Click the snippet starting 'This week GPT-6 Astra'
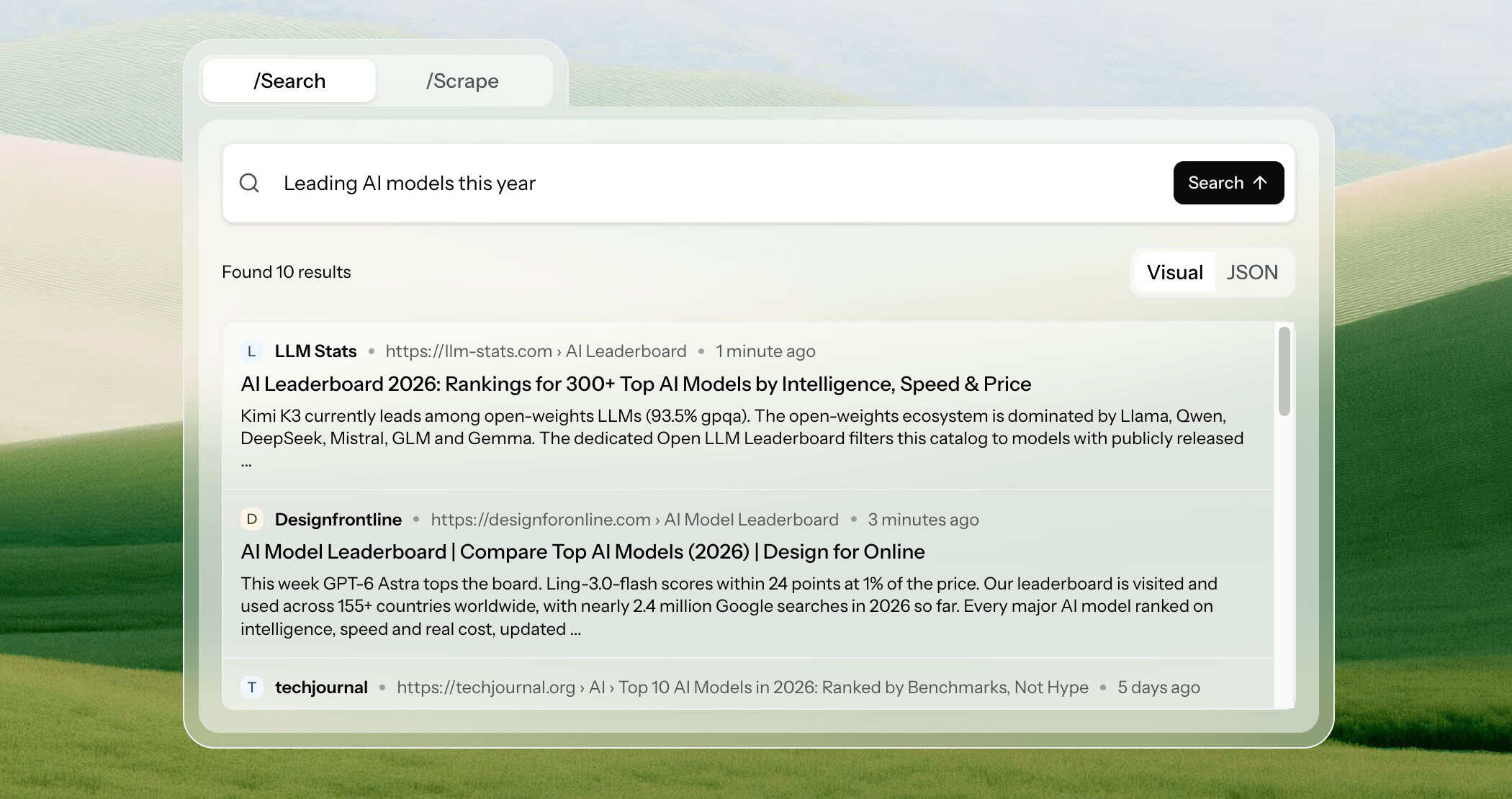The width and height of the screenshot is (1512, 799). click(729, 606)
